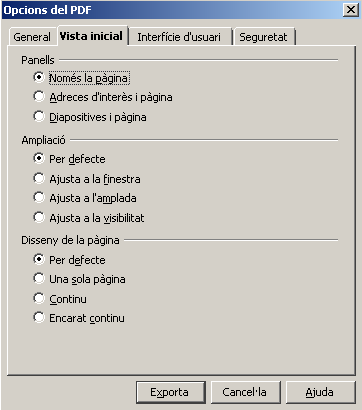Screen dimensions: 362x410
Task: Select the Només la pàgina radio option
Action: 81,78
